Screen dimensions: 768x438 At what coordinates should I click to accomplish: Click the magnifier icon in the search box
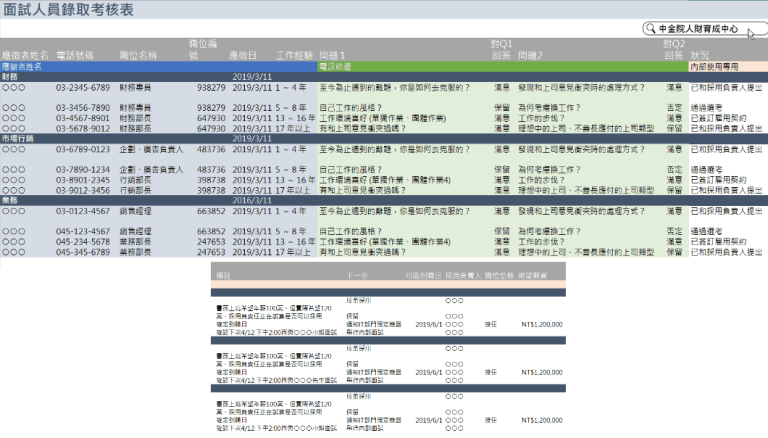point(651,30)
